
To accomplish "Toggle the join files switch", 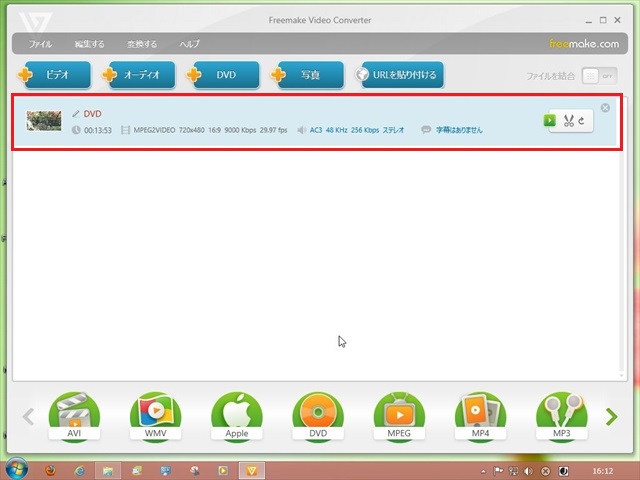I will click(597, 75).
